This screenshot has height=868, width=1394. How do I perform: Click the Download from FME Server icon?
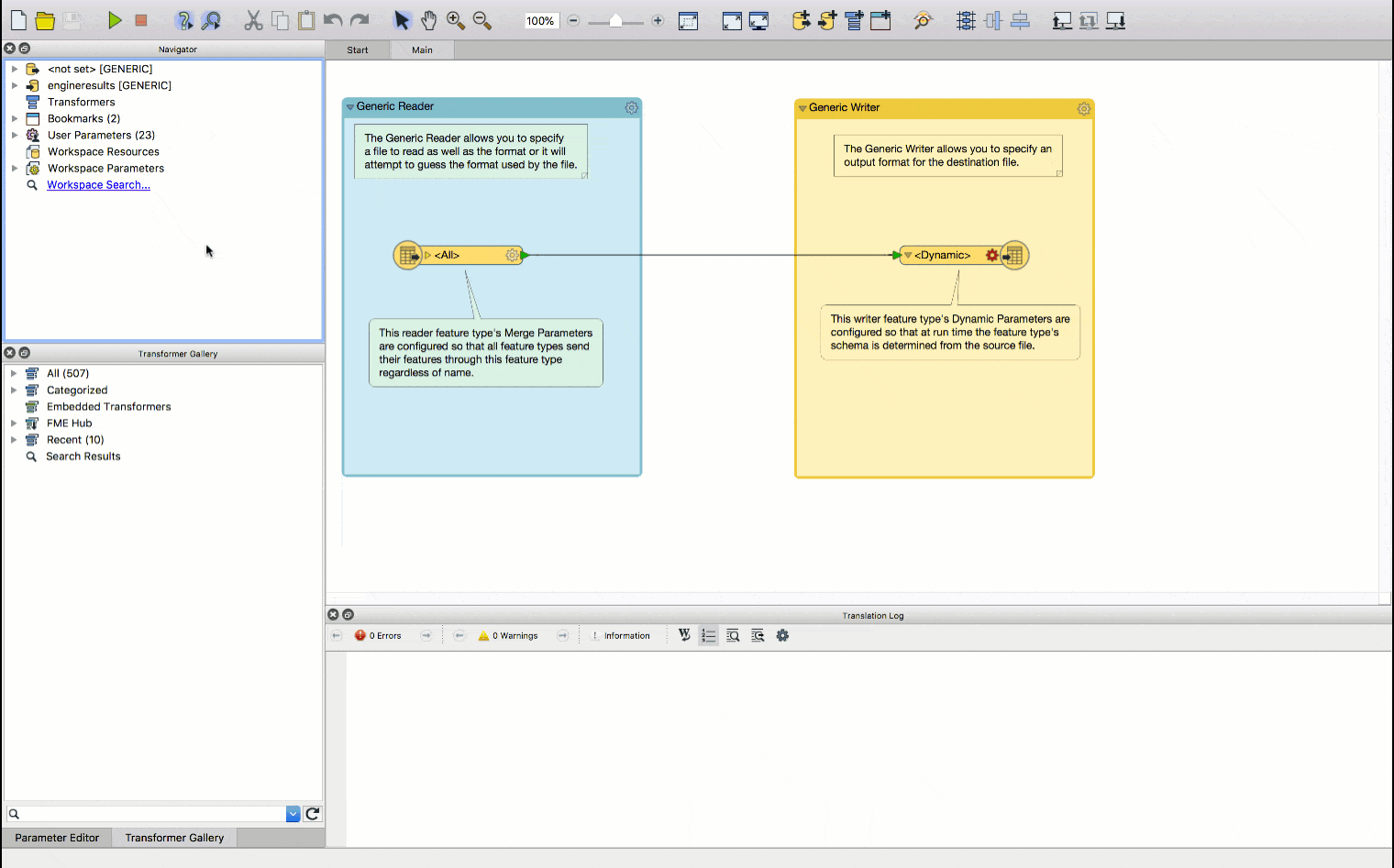tap(1115, 20)
